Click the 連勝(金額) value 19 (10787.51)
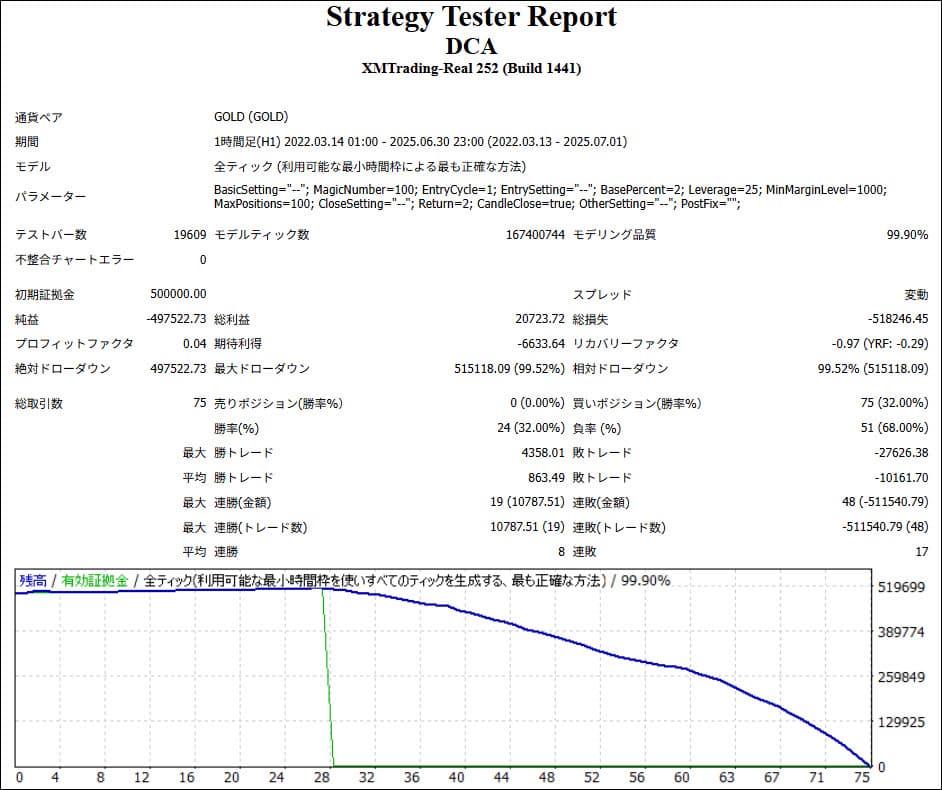 [527, 502]
